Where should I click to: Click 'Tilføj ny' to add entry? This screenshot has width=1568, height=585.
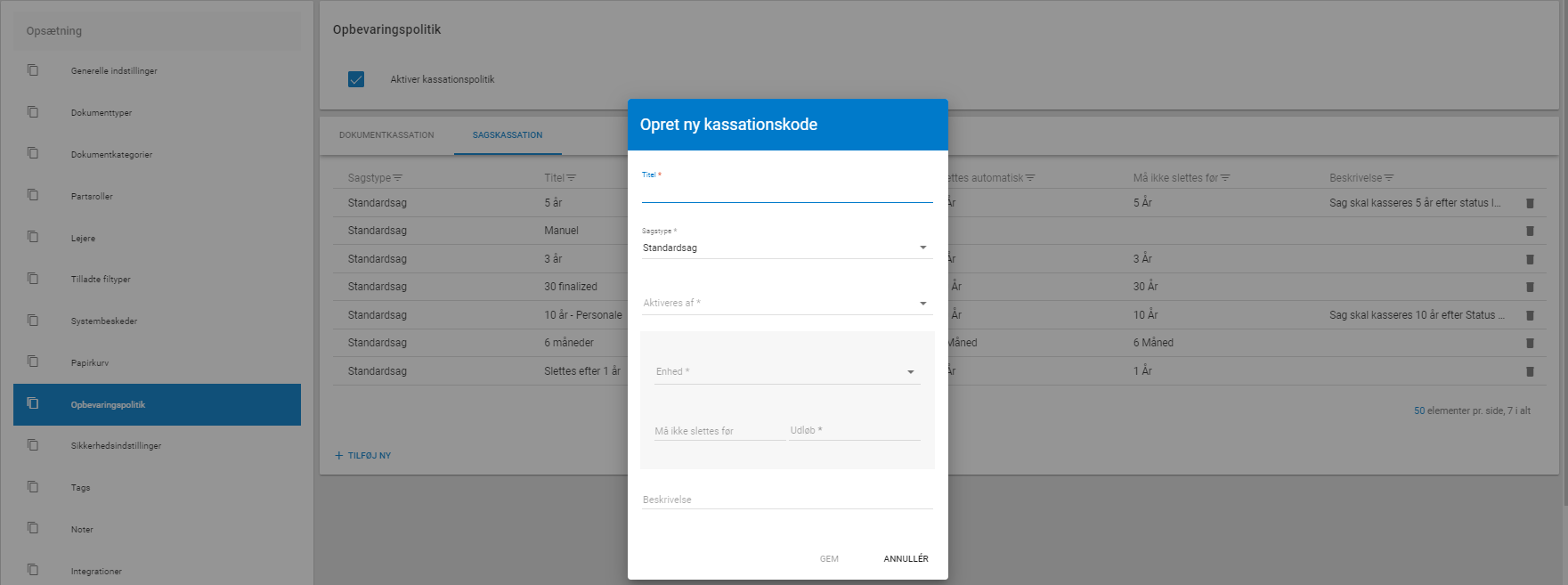tap(363, 455)
